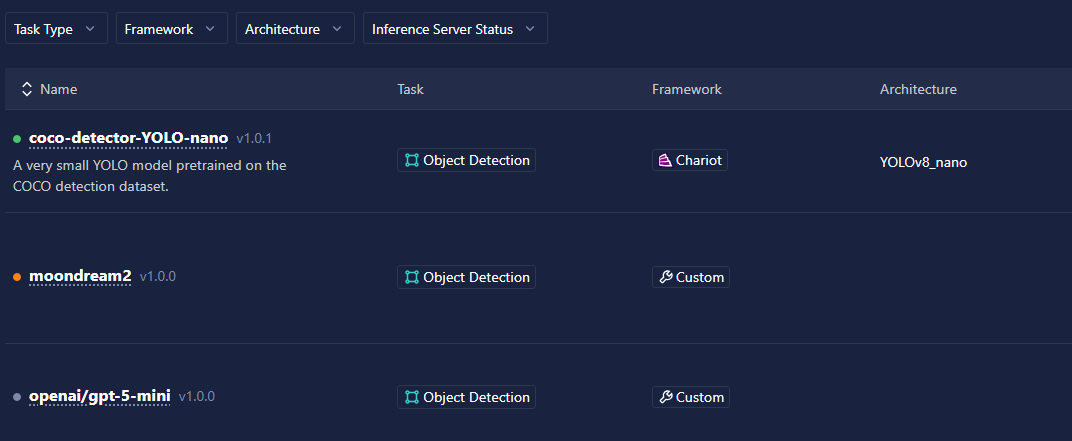Sort the table using the Name sort arrows icon
The image size is (1072, 441).
(x=27, y=90)
